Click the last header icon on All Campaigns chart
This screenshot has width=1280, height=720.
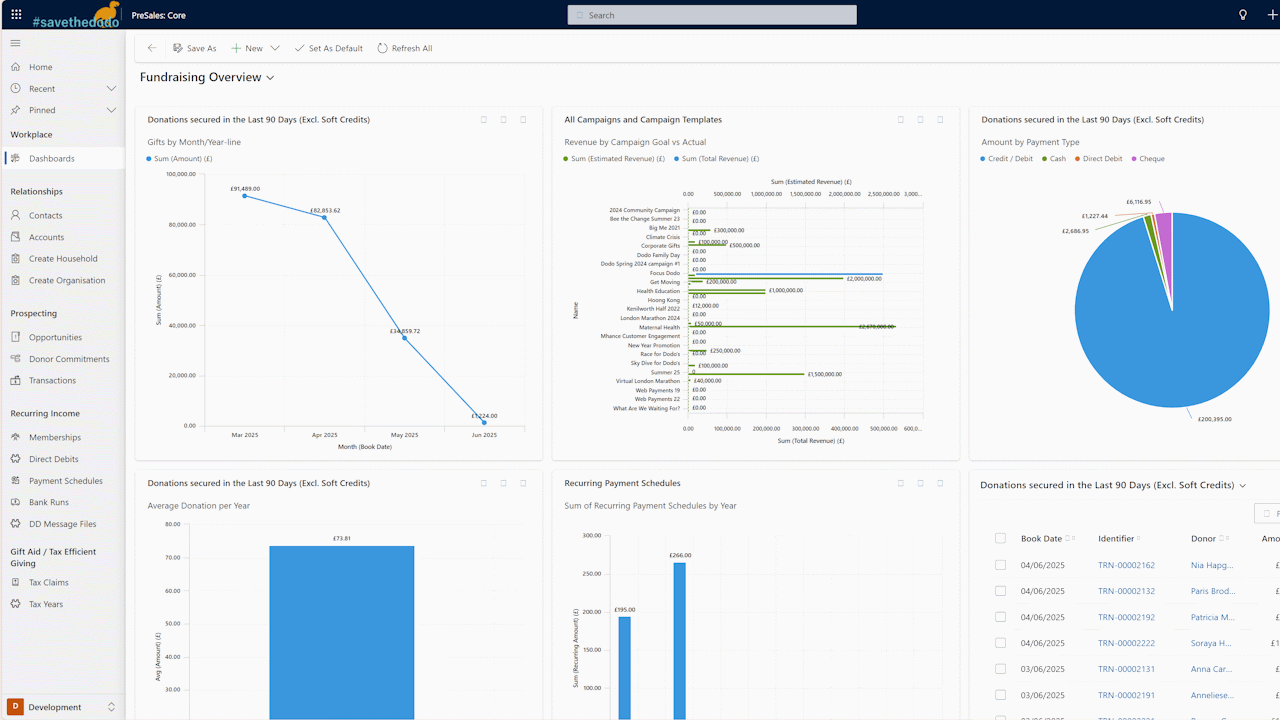click(x=940, y=120)
